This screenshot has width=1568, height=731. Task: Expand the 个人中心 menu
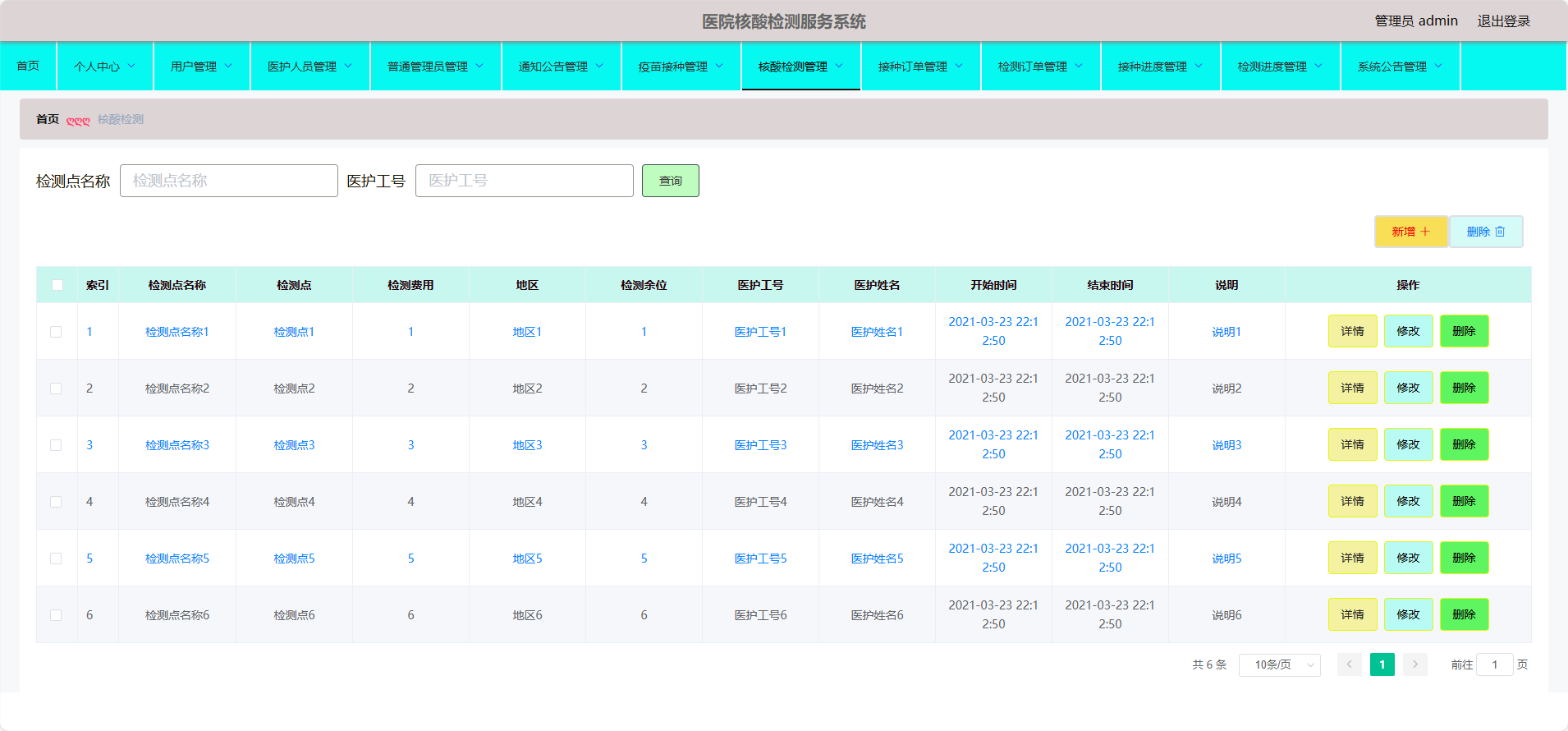click(105, 67)
